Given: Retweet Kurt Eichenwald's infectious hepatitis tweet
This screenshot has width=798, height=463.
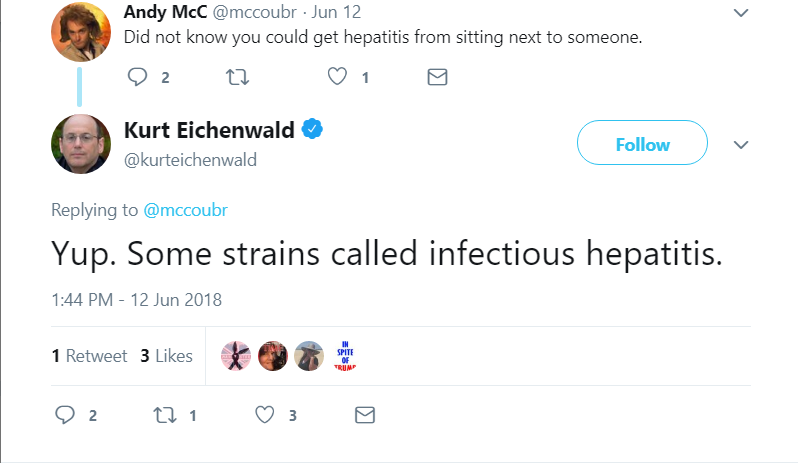Looking at the screenshot, I should click(165, 415).
